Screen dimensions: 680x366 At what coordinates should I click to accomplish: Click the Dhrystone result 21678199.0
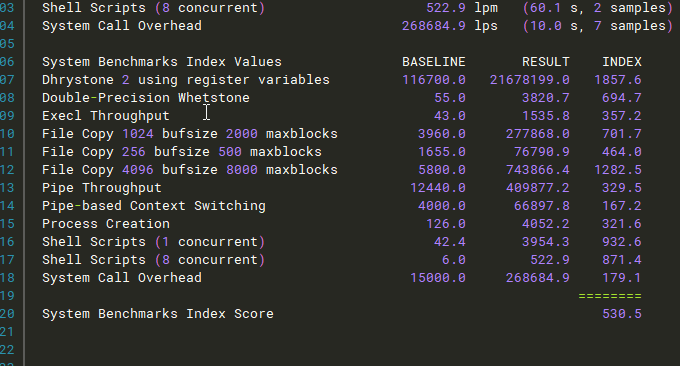tap(530, 80)
